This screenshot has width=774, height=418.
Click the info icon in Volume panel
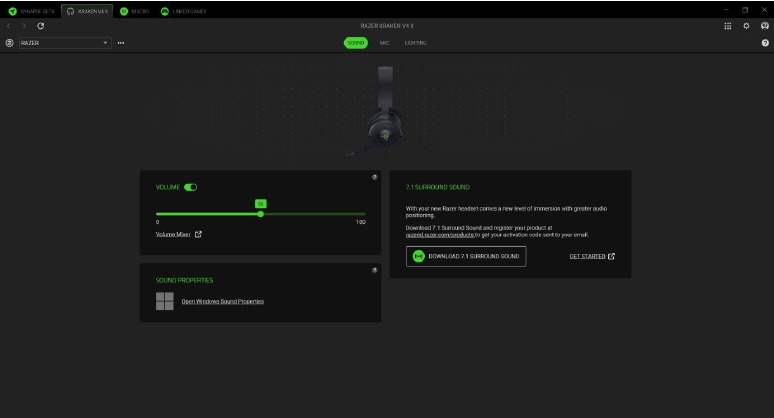point(375,177)
